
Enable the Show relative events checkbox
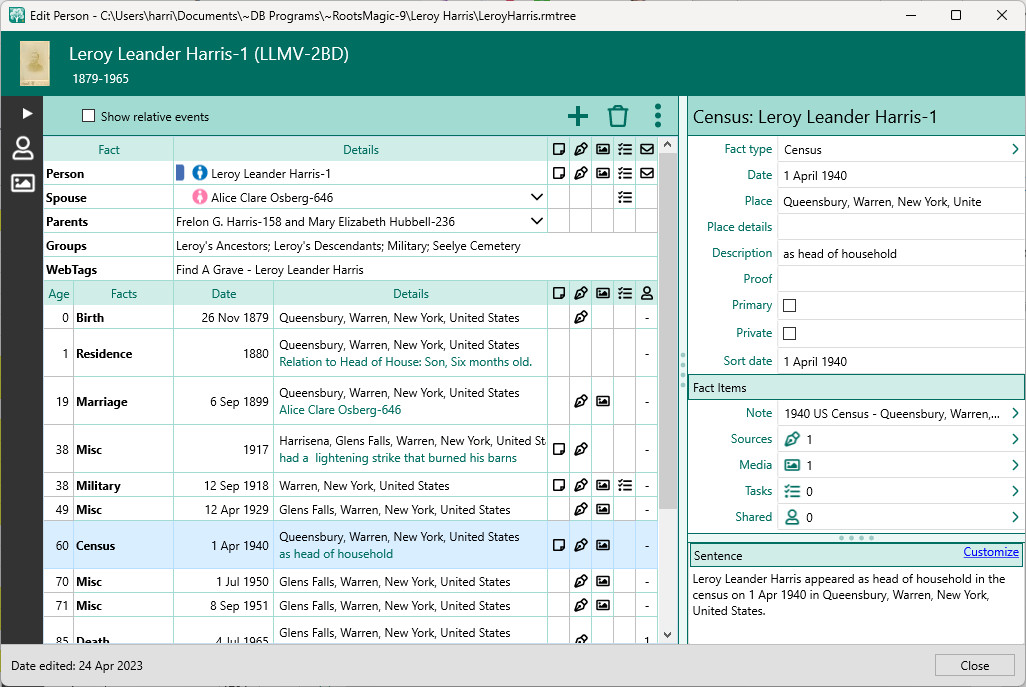click(88, 116)
